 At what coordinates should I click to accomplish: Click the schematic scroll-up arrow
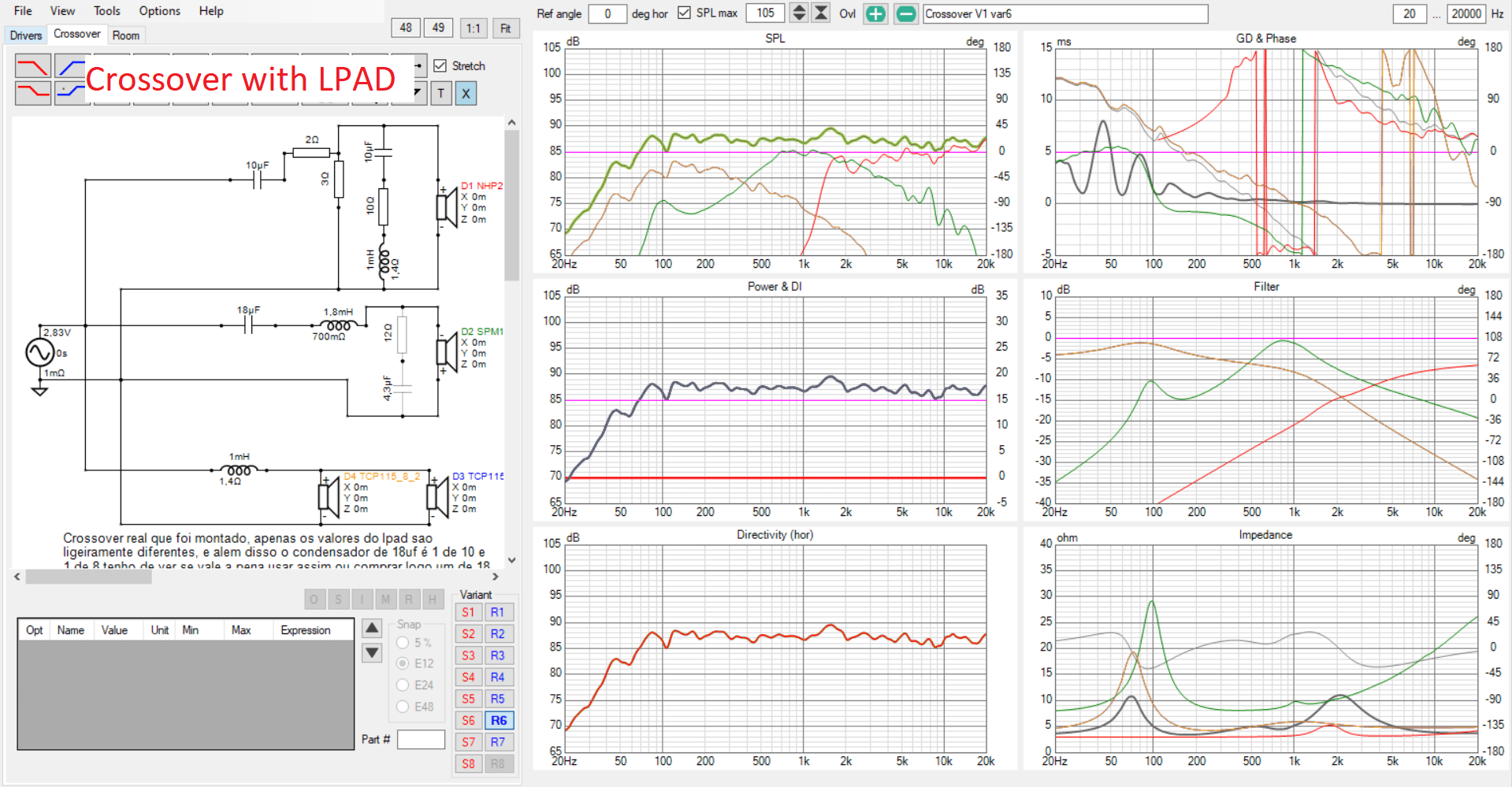[x=511, y=123]
